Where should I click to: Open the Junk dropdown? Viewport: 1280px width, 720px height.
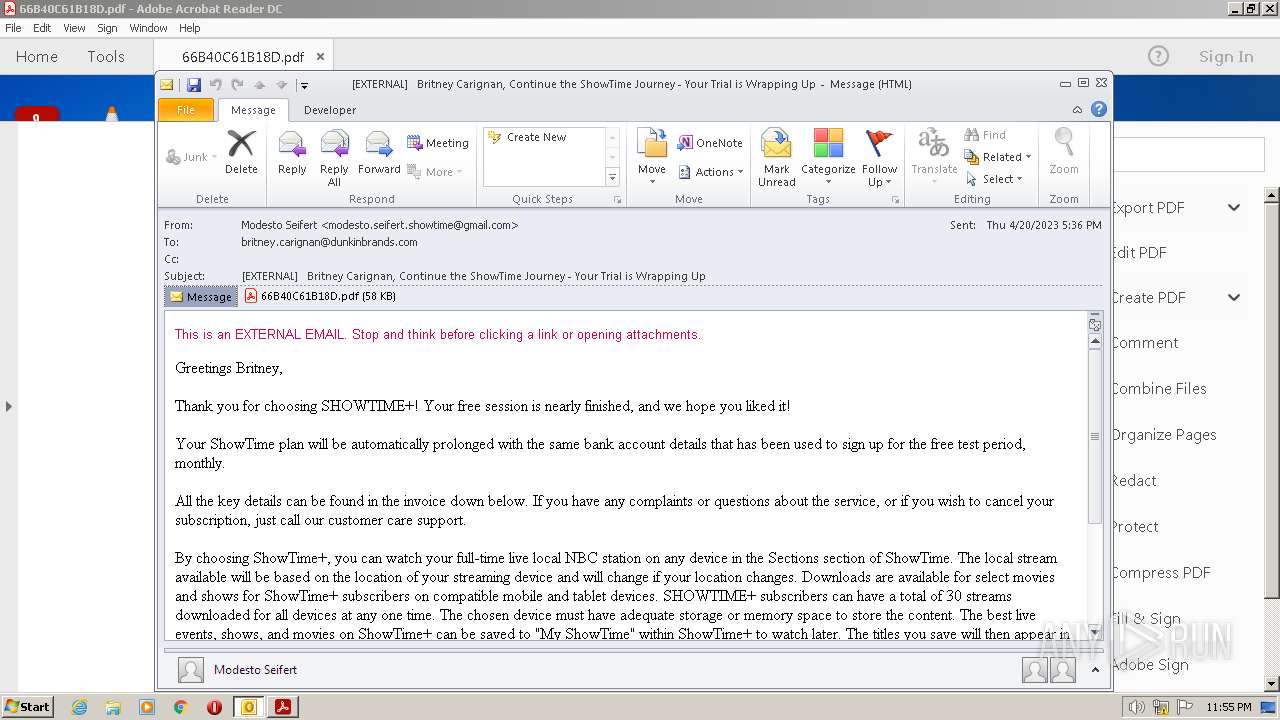(191, 157)
